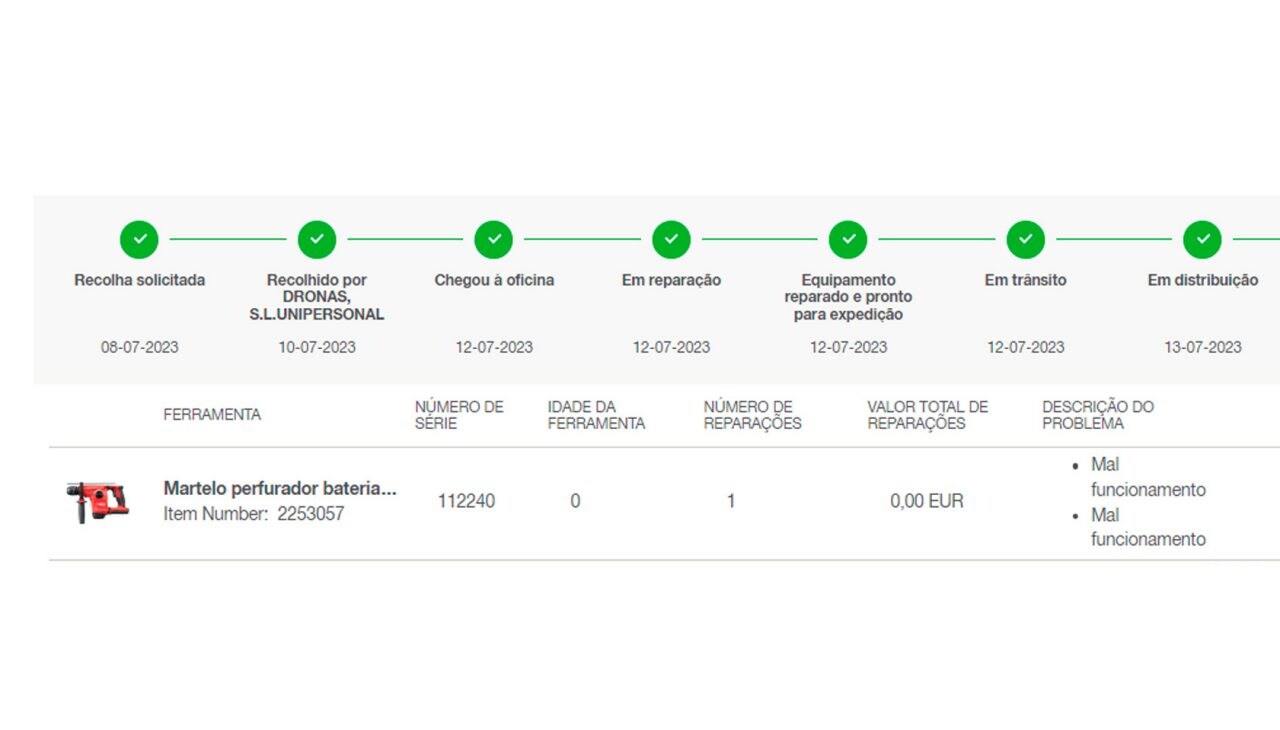This screenshot has width=1280, height=730.
Task: Click the 13-07-2023 date under Em distribuição
Action: point(1202,347)
